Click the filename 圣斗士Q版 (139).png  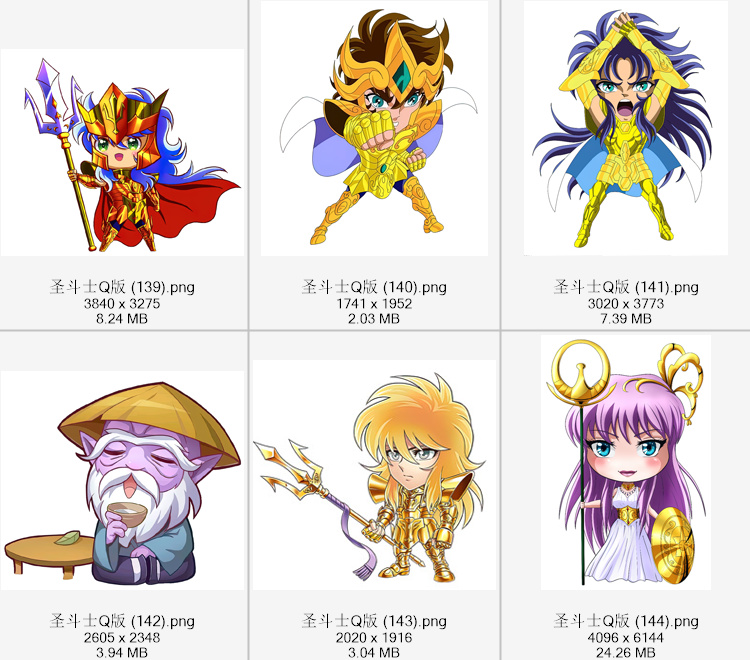(122, 287)
